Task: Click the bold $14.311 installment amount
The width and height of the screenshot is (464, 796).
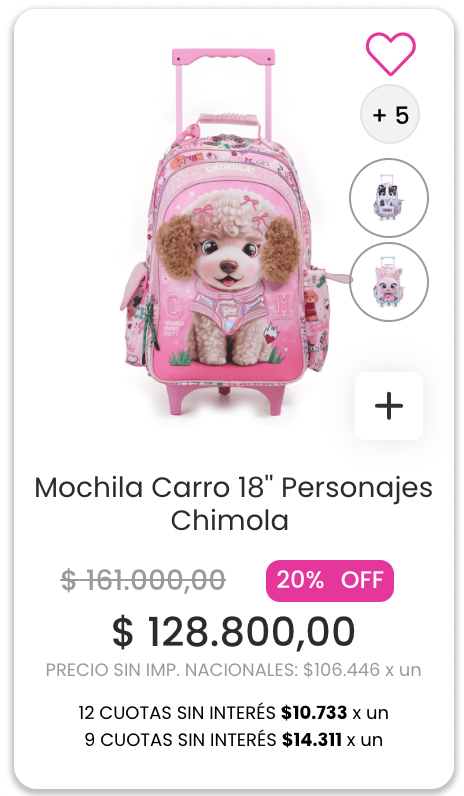Action: [312, 740]
